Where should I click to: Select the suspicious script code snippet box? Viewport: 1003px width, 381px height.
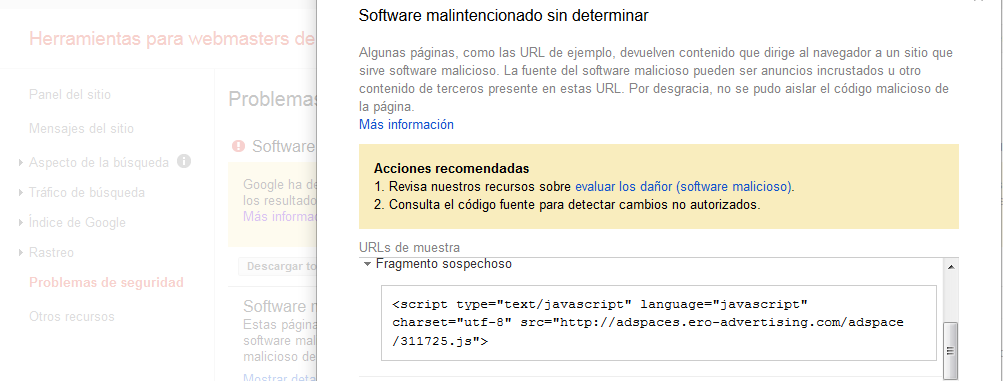point(659,323)
